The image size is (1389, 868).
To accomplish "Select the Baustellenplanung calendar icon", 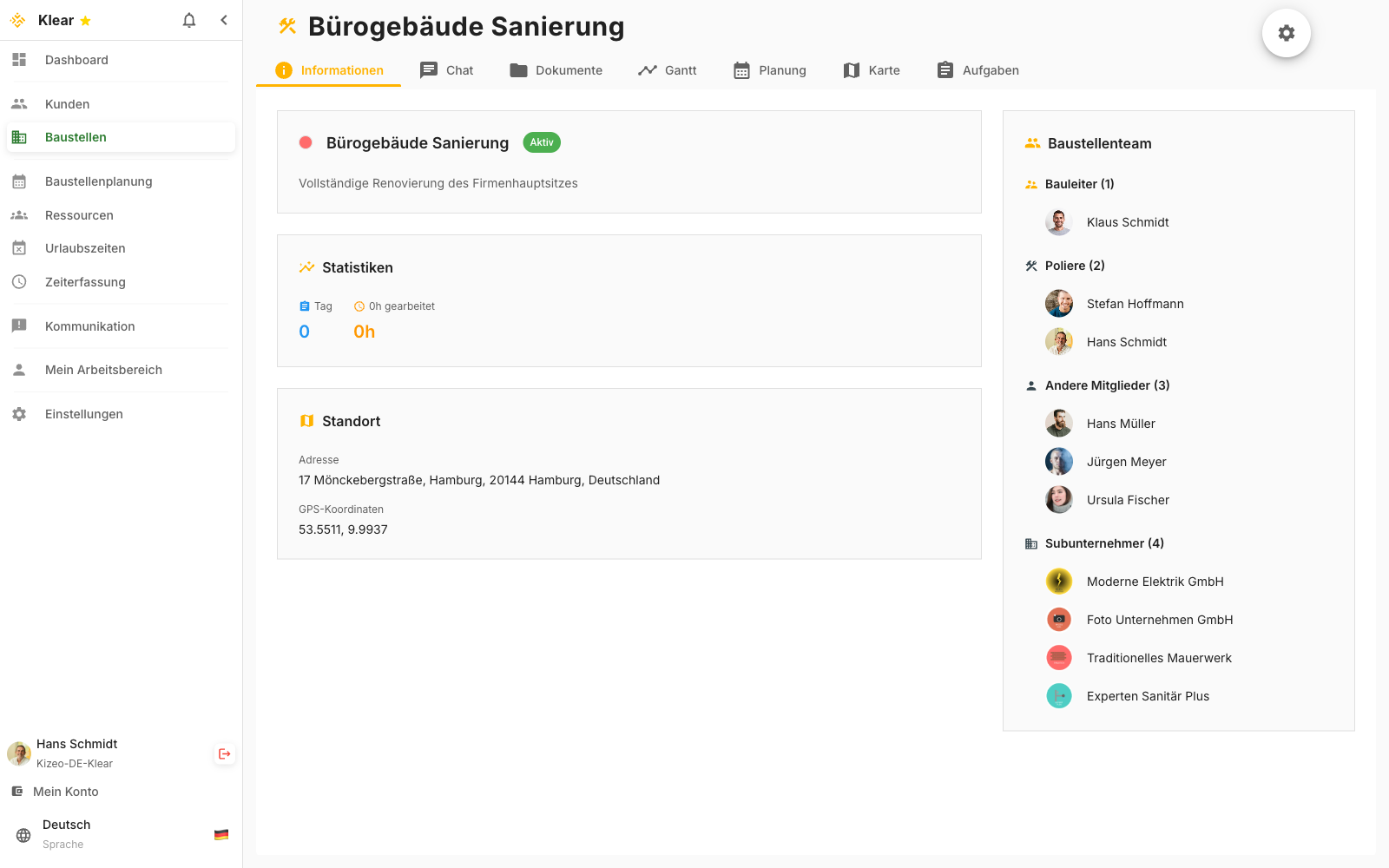I will tap(20, 181).
